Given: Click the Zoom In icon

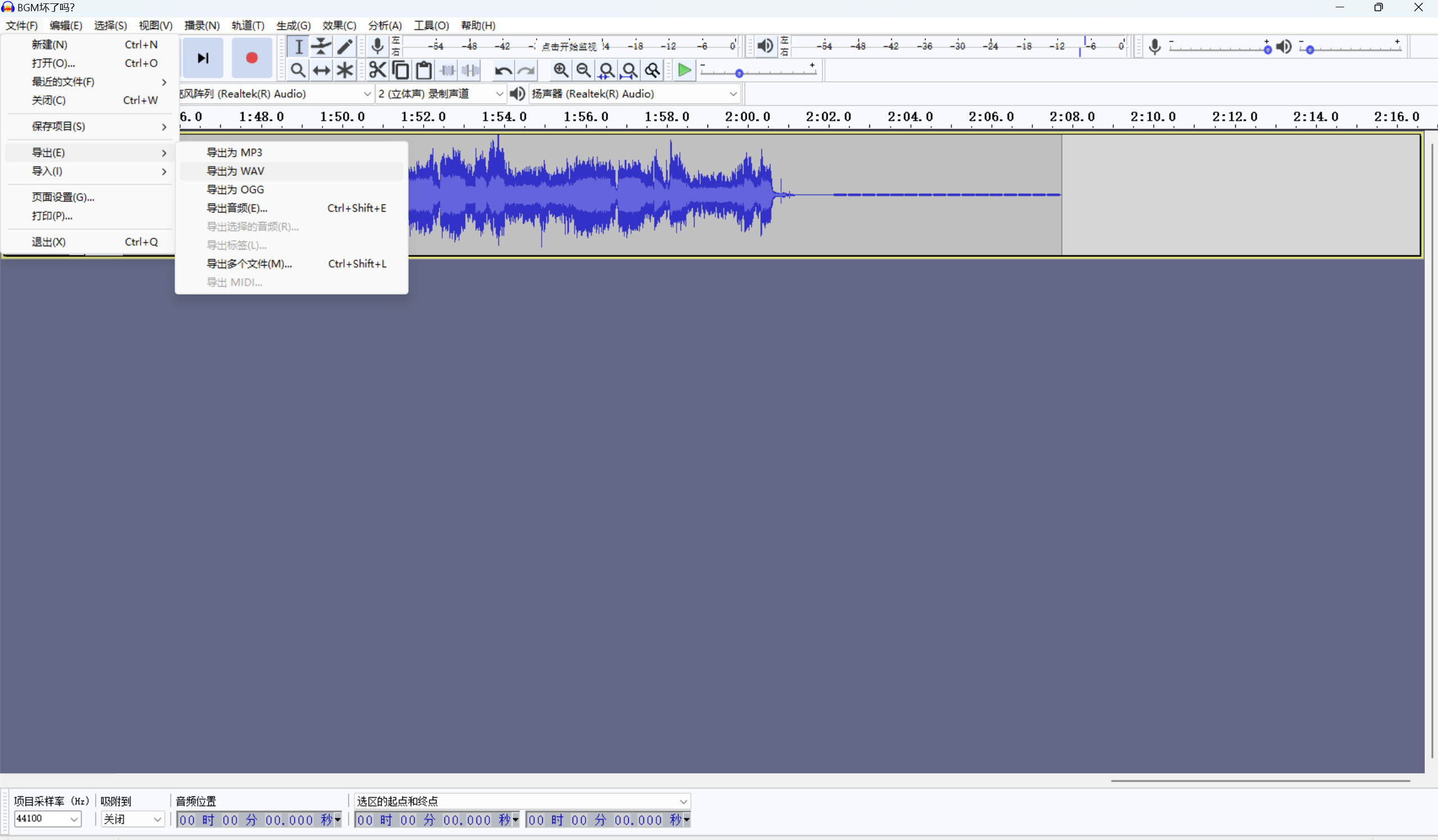Looking at the screenshot, I should click(560, 70).
